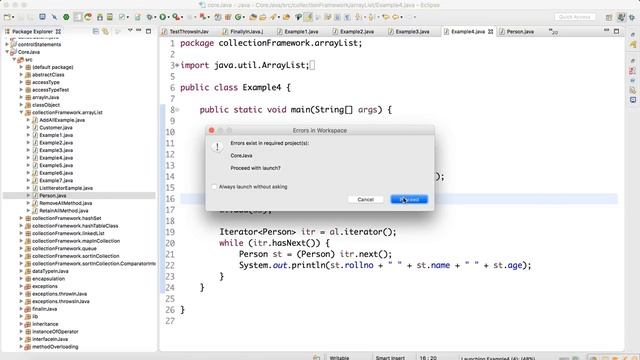
Task: Click the Open Perspective icon
Action: [x=609, y=17]
